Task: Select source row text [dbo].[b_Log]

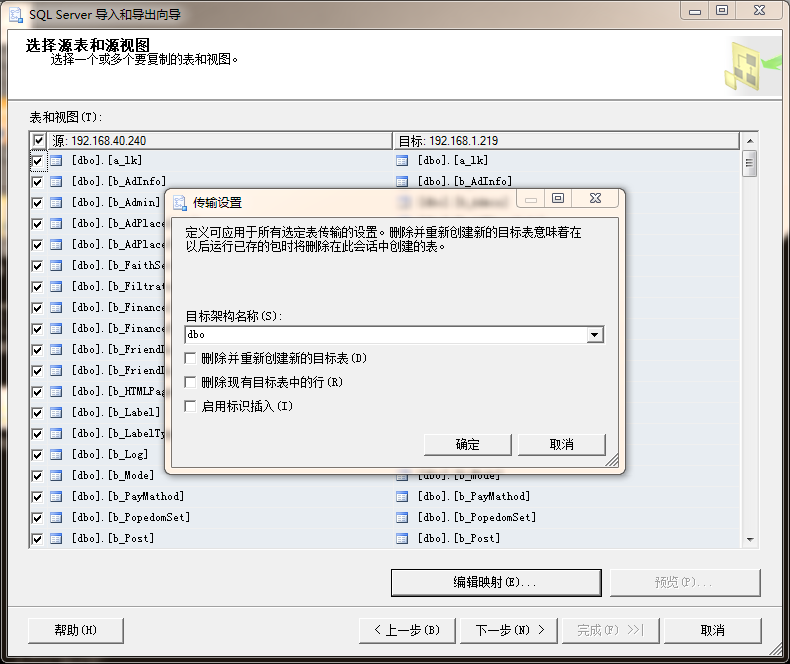Action: pyautogui.click(x=110, y=454)
